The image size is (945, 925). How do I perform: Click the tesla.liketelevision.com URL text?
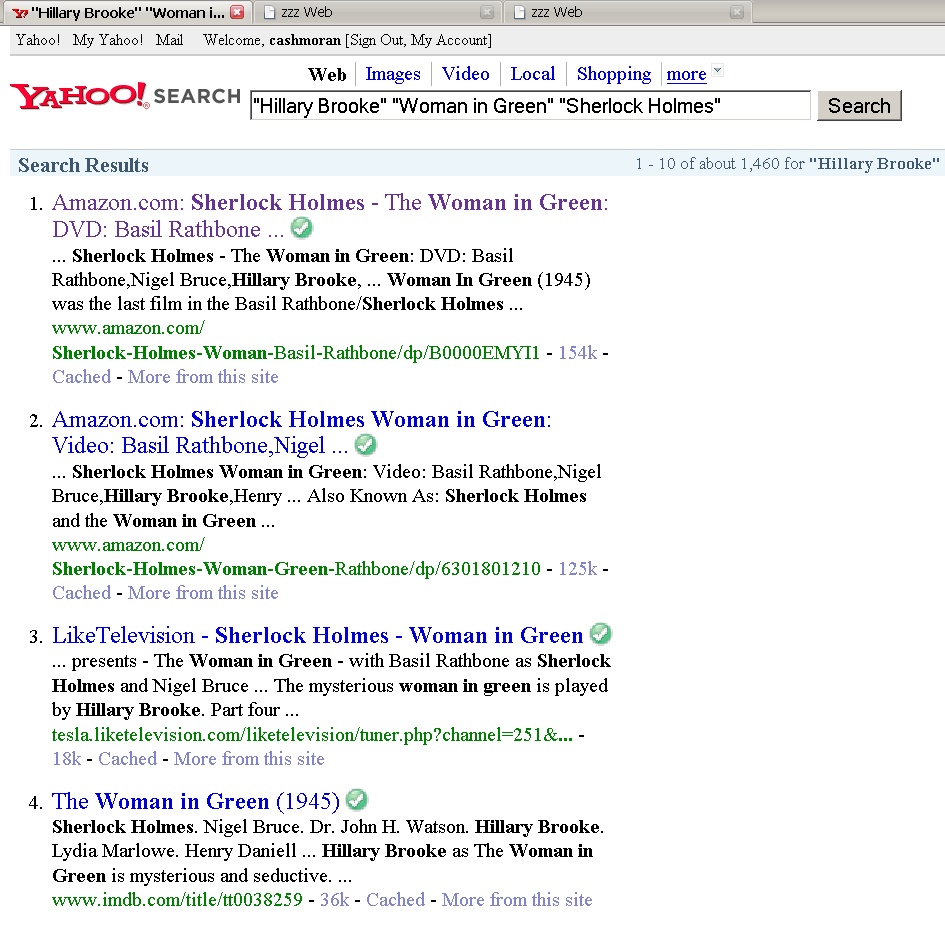coord(312,735)
